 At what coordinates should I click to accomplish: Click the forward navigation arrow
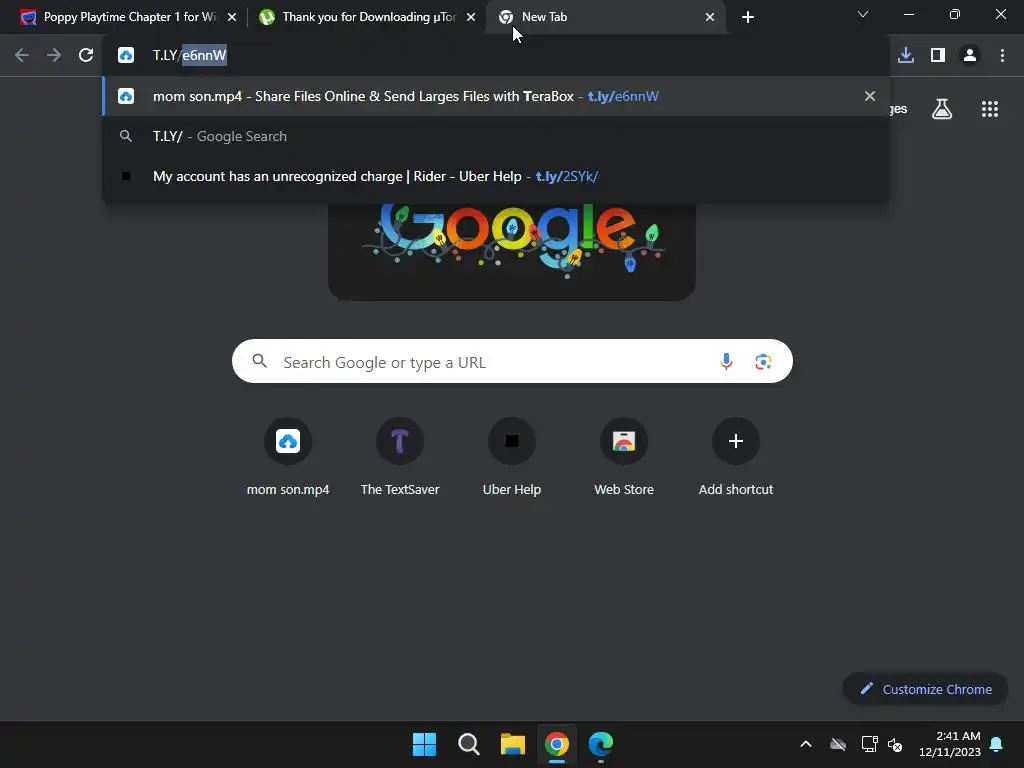click(x=54, y=56)
